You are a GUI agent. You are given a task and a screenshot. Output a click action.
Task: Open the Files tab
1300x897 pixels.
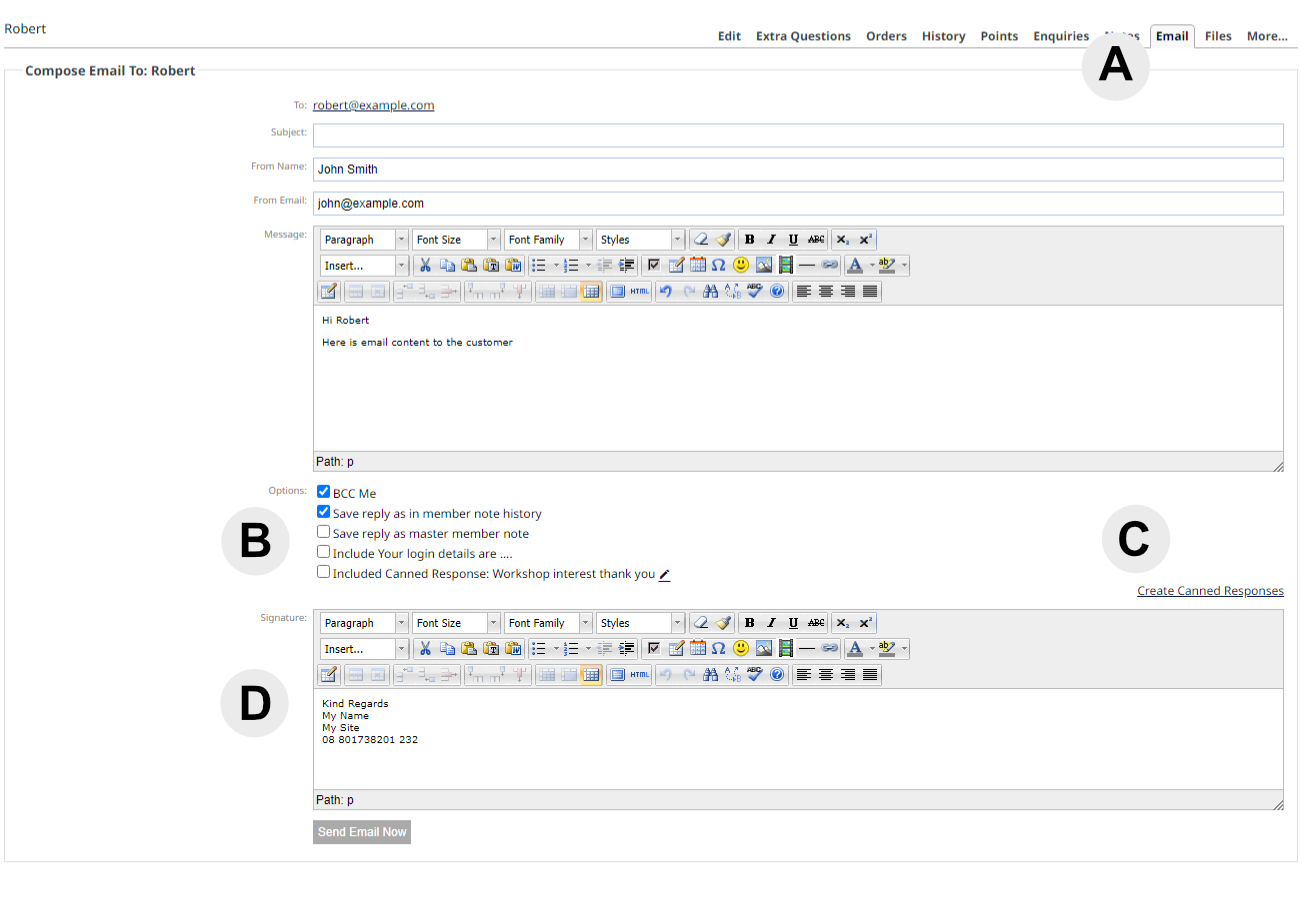point(1218,36)
